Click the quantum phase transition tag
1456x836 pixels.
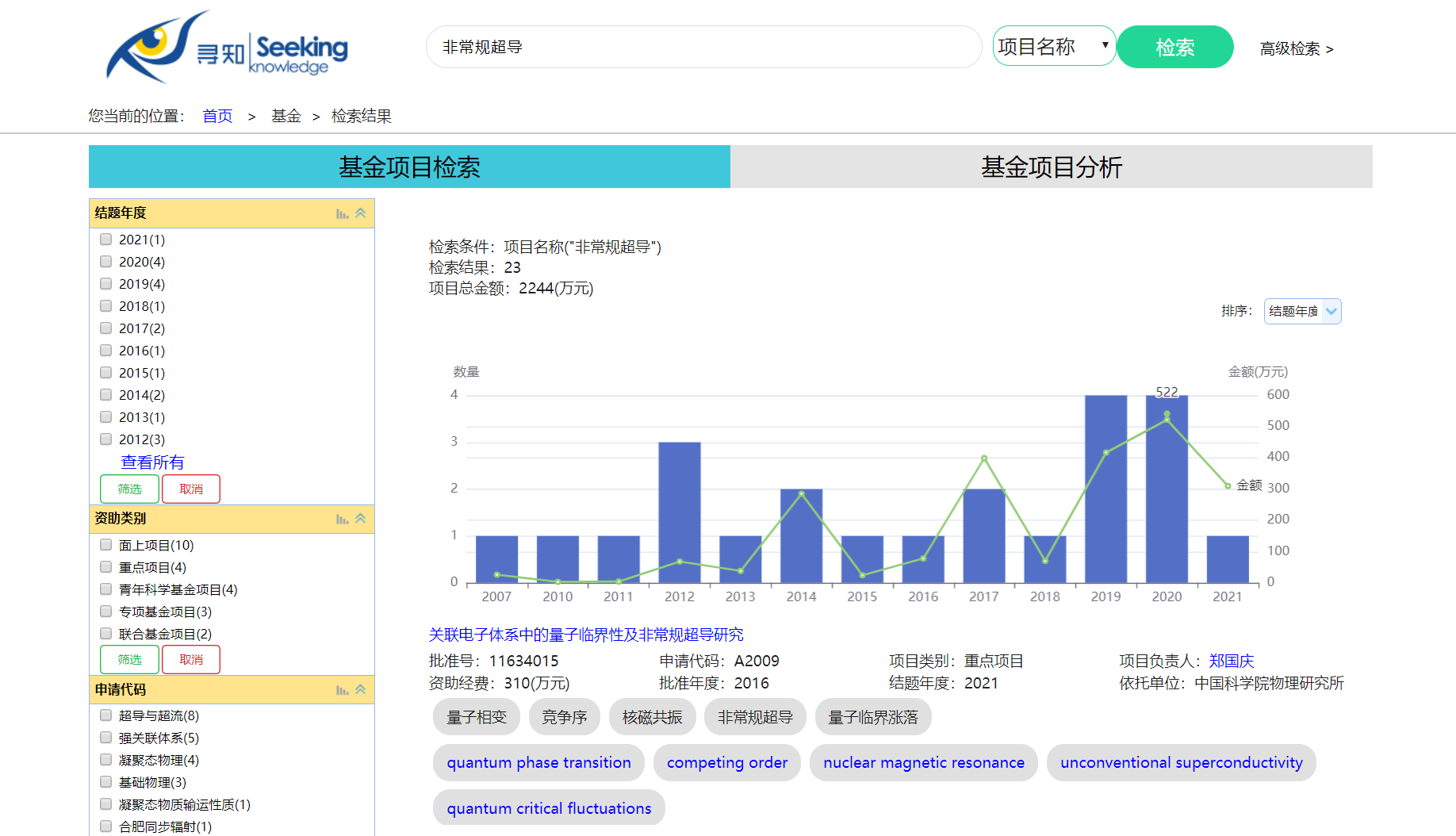[538, 762]
